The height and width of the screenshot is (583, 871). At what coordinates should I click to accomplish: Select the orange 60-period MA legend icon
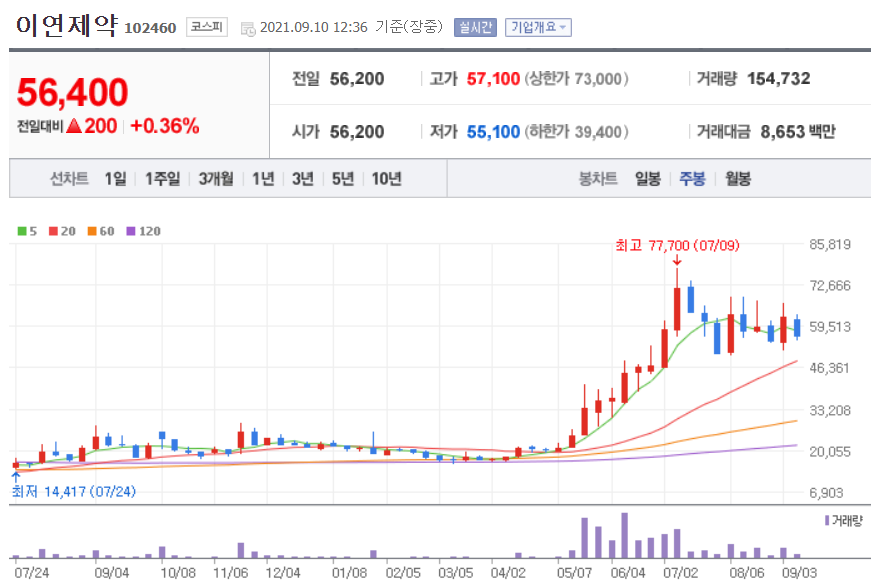(92, 231)
